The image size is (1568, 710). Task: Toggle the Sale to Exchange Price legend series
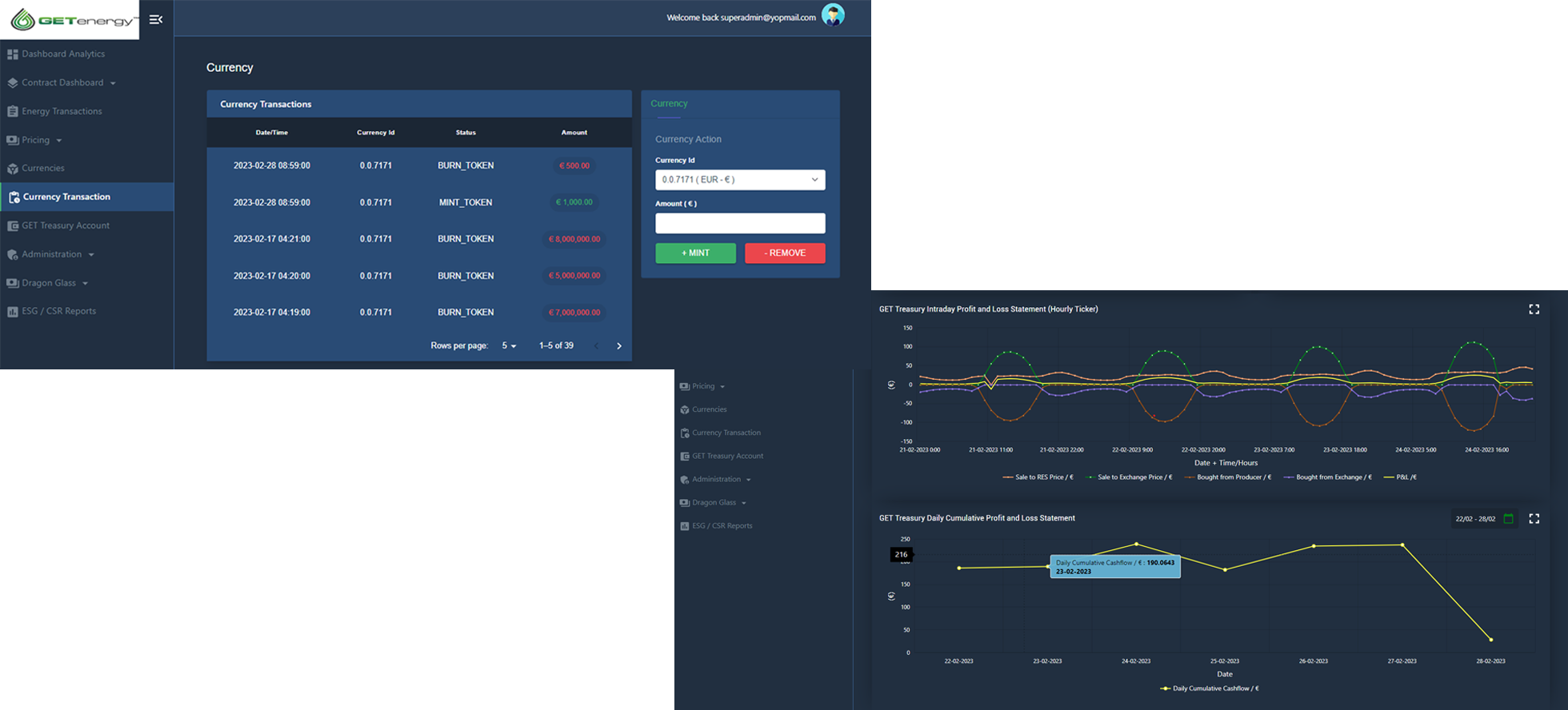[x=1129, y=477]
